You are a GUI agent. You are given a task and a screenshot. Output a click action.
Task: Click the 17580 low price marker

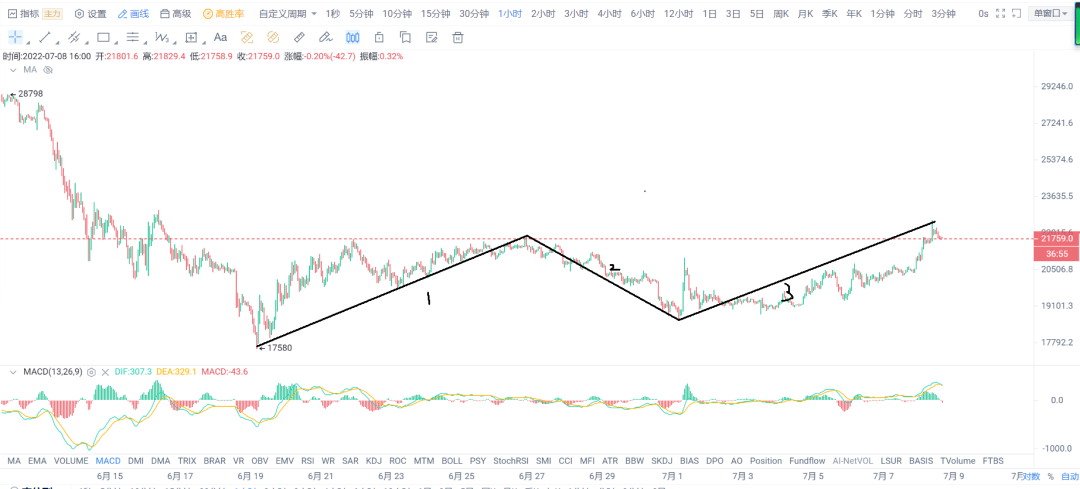pos(275,348)
